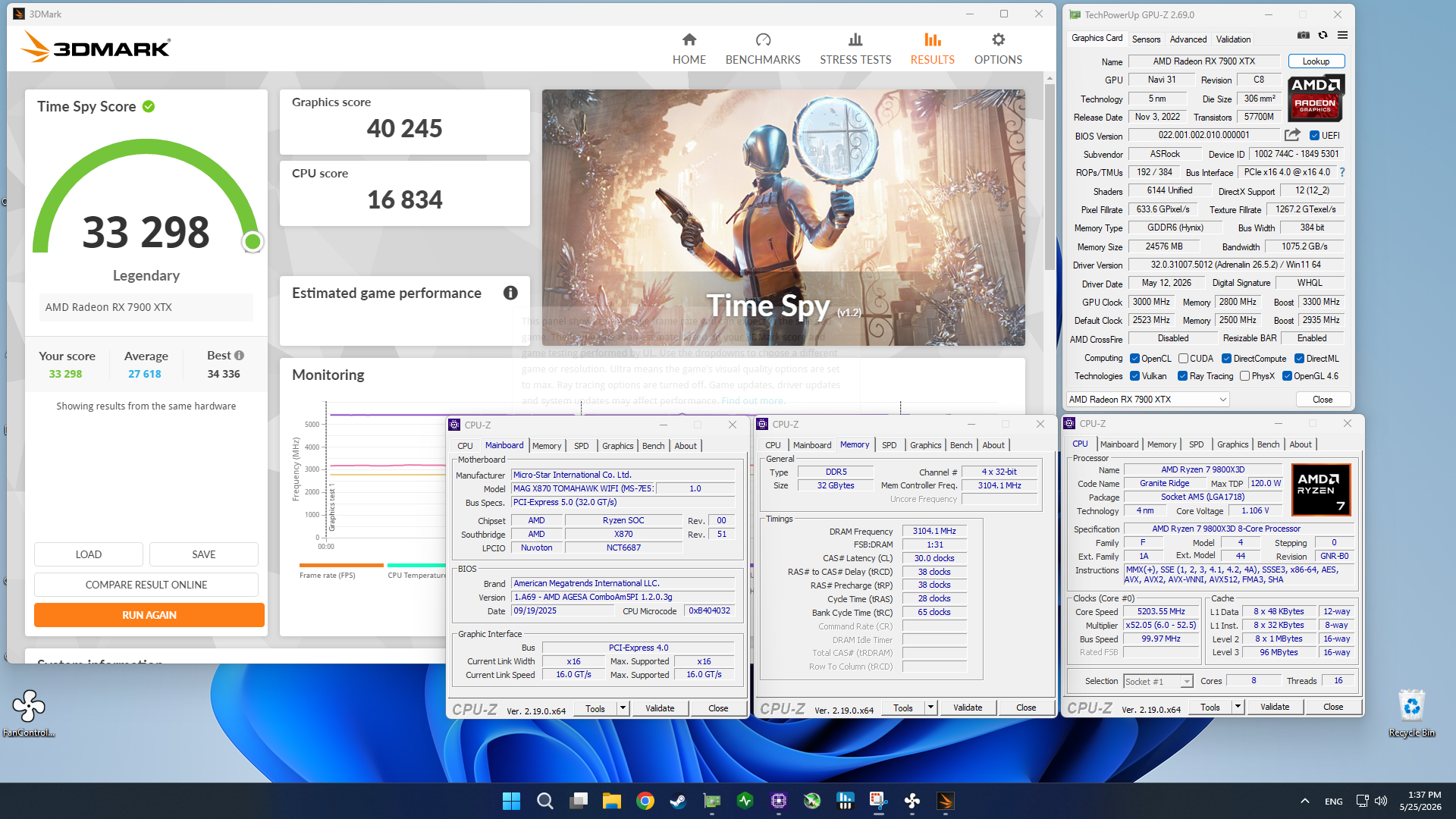Open the Socket #1 selection dropdown
This screenshot has height=819, width=1456.
click(1158, 681)
